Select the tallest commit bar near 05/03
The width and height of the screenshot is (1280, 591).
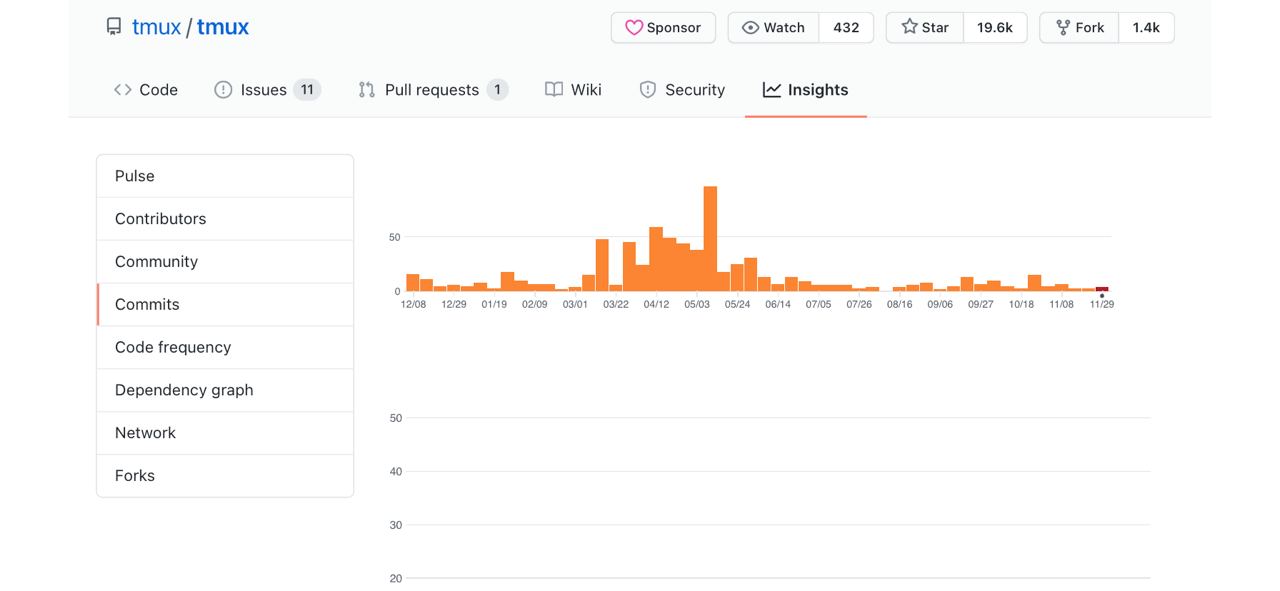click(x=710, y=239)
